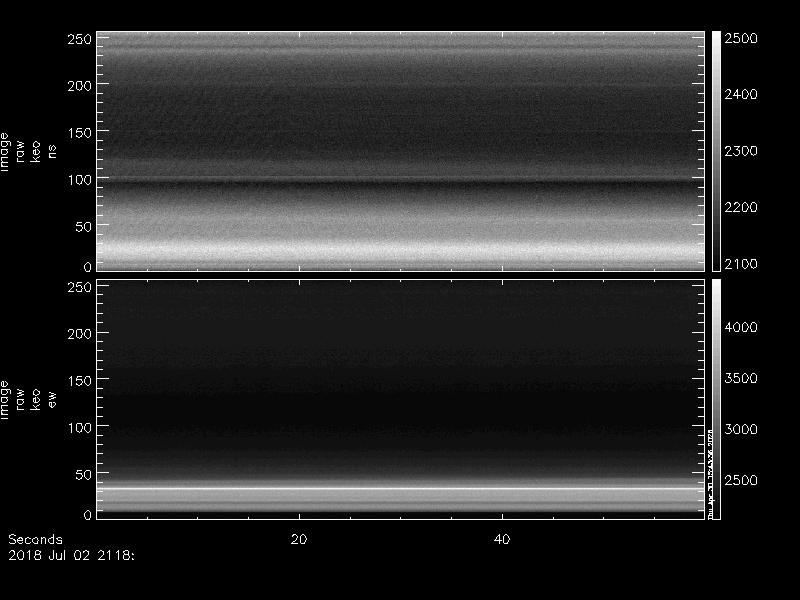
Task: Click the '20' seconds tick label
Action: point(299,539)
